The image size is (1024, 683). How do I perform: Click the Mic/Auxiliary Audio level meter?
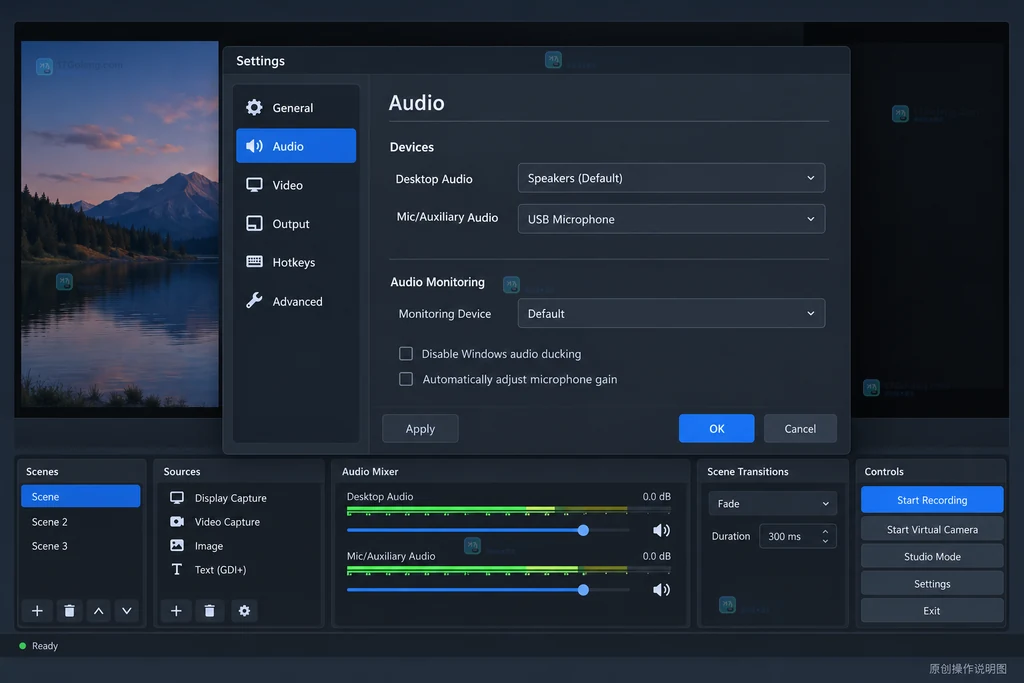pos(508,570)
